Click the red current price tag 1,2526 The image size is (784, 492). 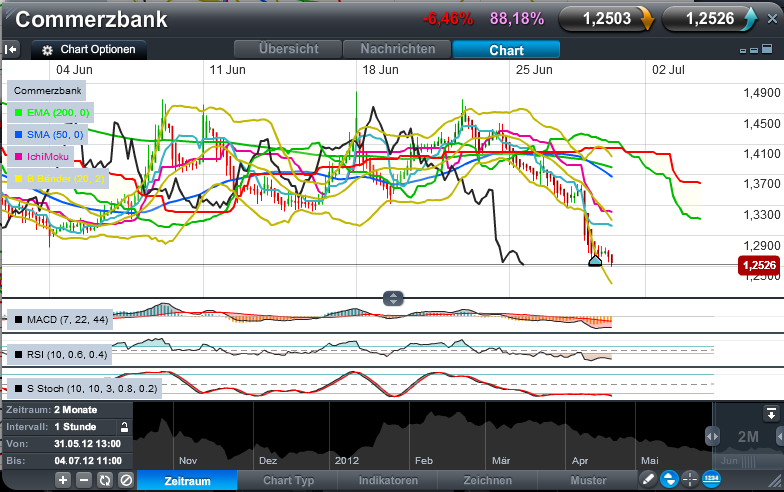click(758, 266)
